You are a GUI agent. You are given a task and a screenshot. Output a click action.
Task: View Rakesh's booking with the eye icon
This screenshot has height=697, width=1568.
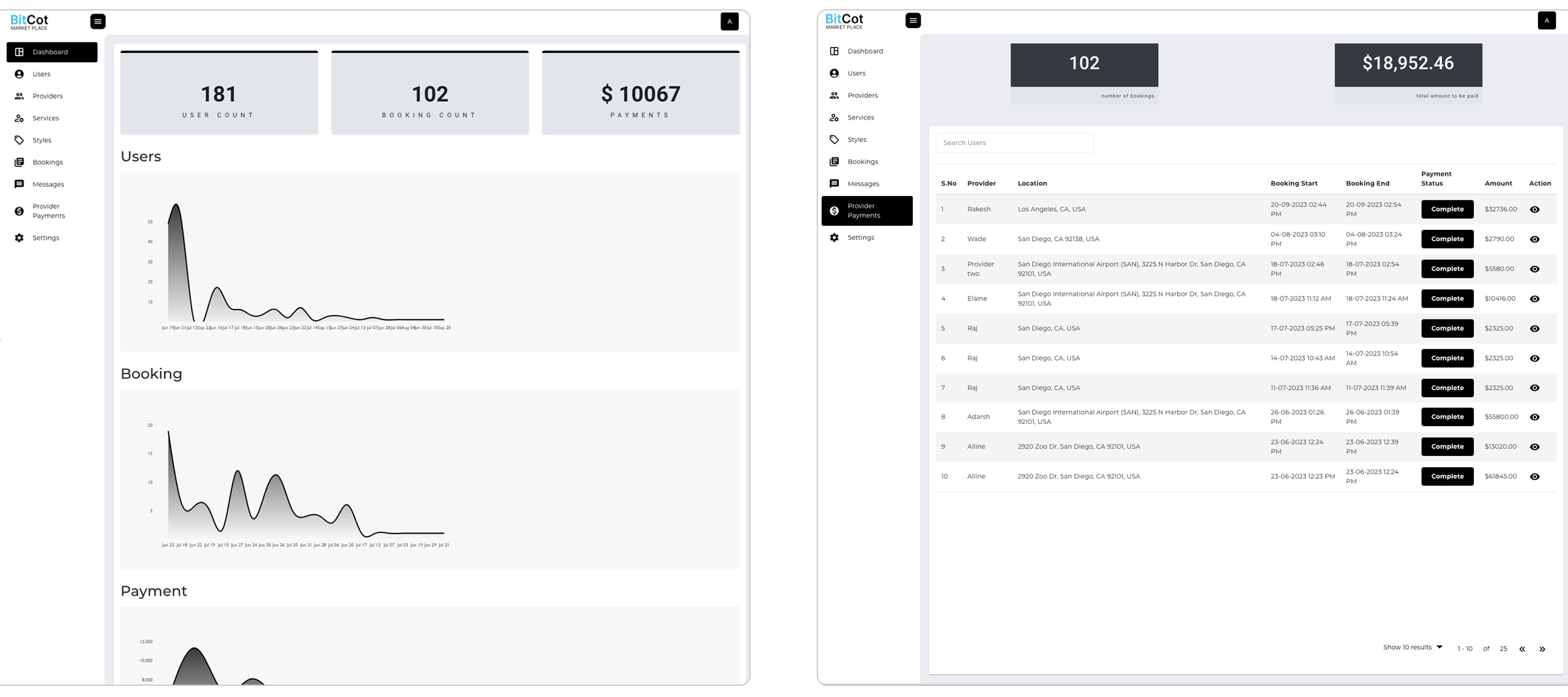1535,209
